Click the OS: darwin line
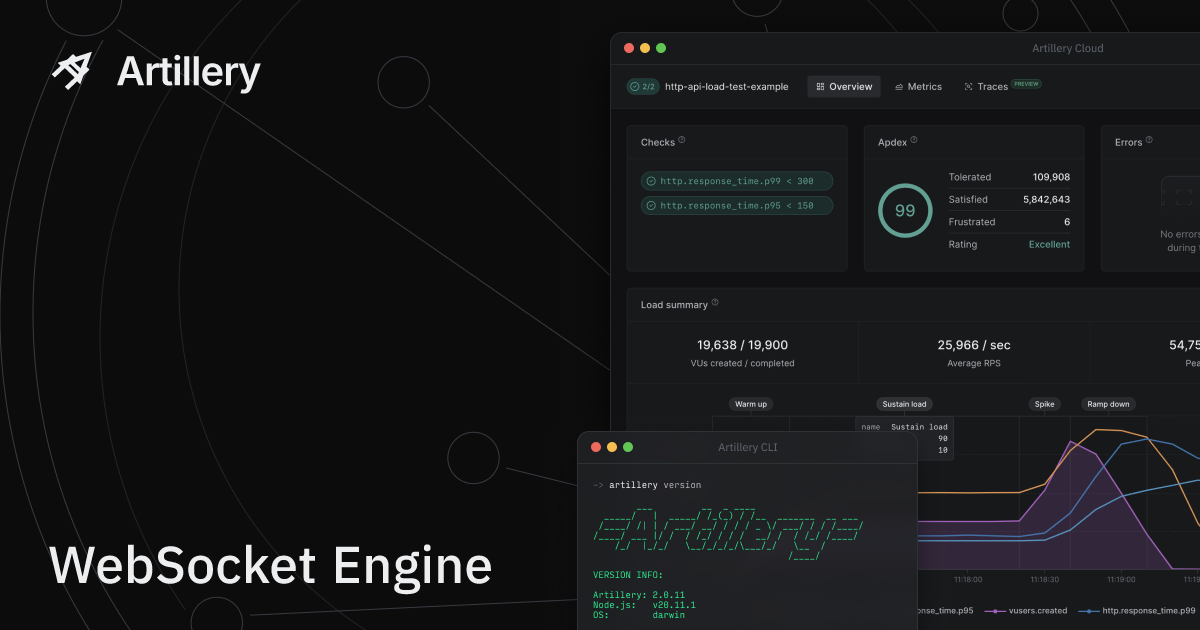 coord(639,615)
